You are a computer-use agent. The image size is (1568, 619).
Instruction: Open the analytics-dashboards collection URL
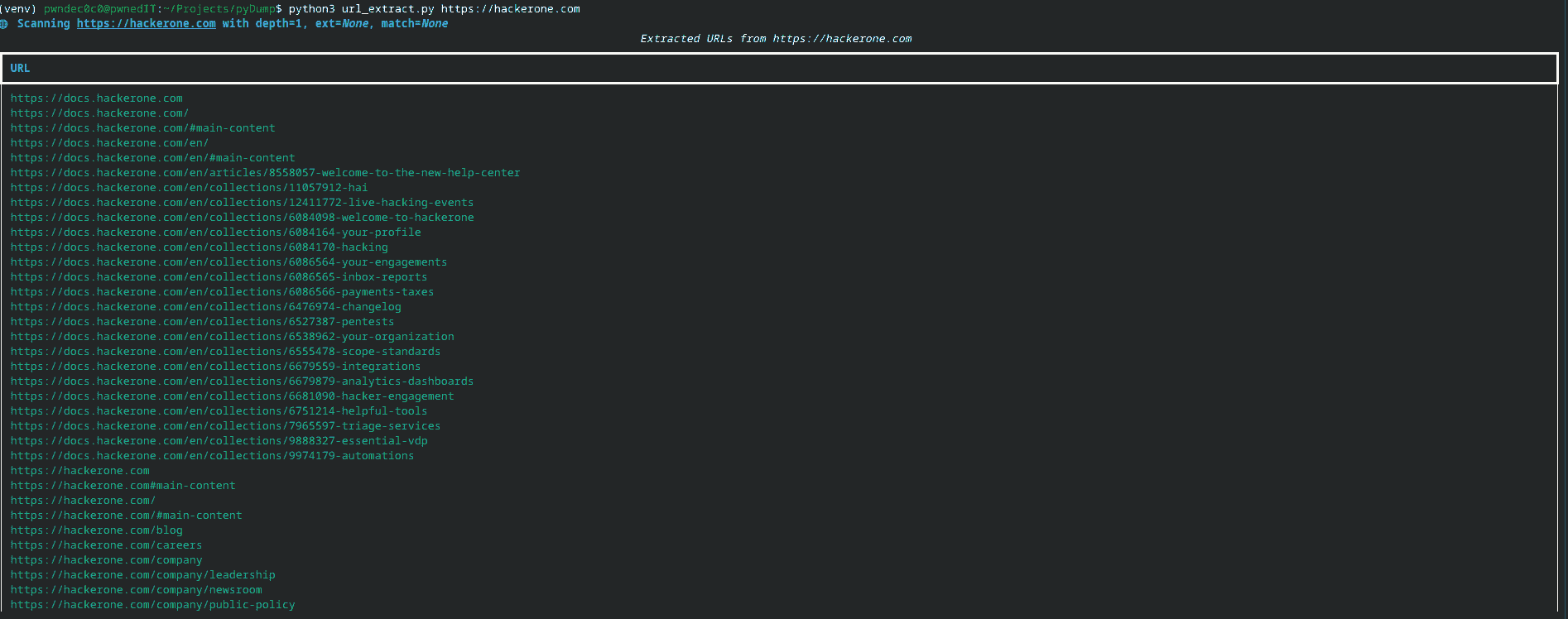click(243, 381)
